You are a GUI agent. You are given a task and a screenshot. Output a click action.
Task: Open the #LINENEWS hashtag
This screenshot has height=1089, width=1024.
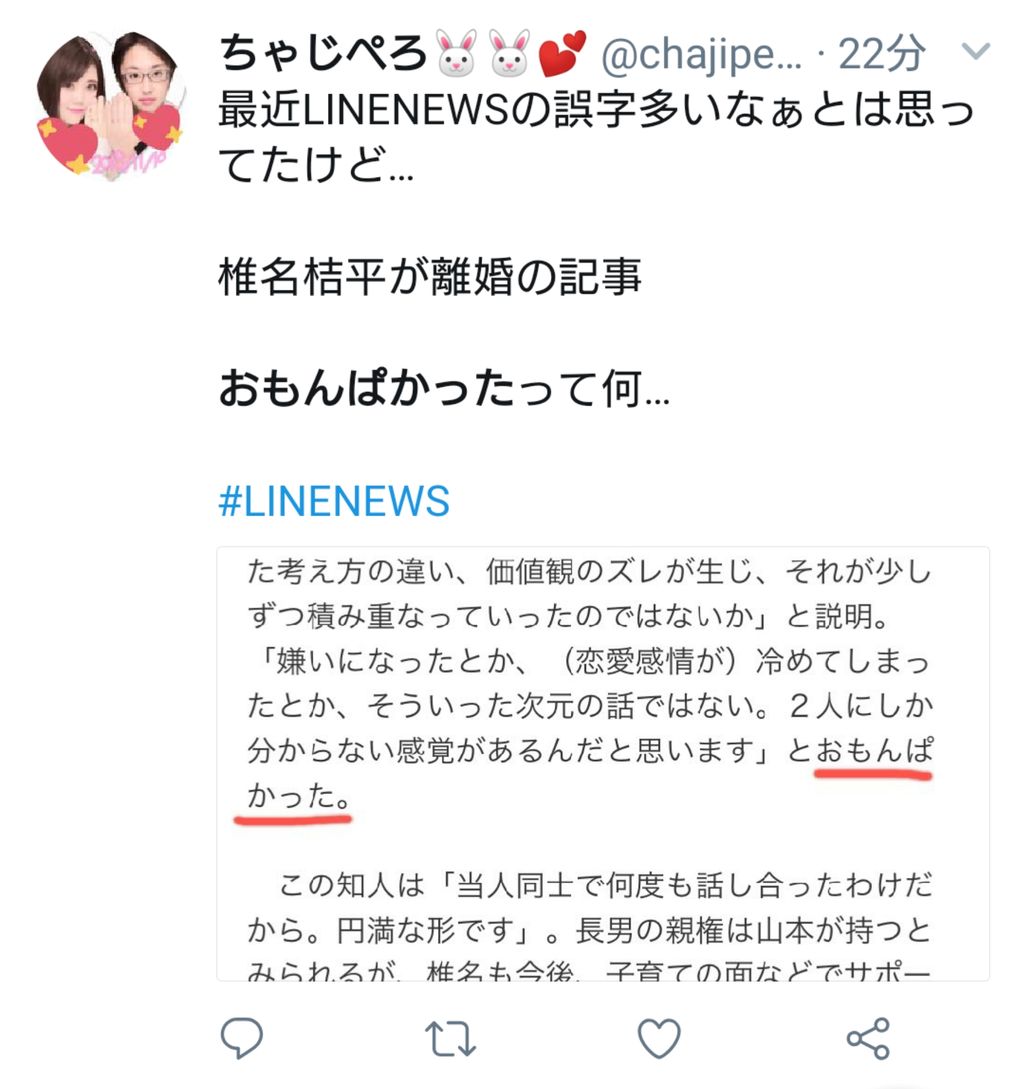click(334, 501)
